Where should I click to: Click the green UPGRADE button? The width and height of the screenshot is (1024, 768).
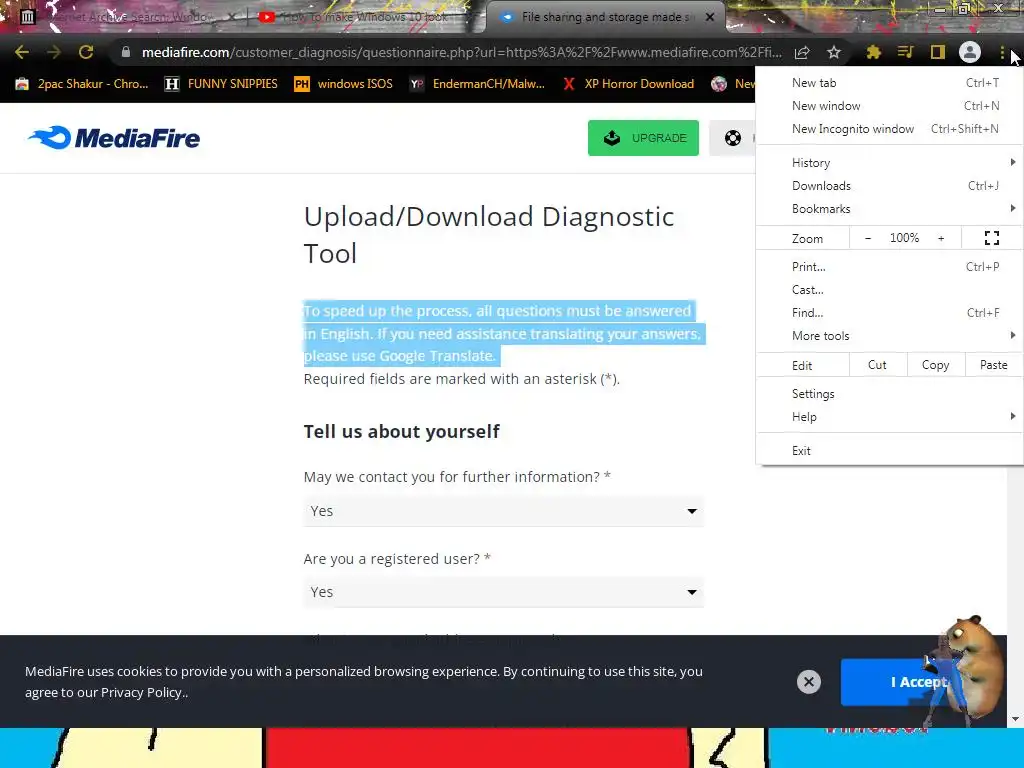(643, 138)
